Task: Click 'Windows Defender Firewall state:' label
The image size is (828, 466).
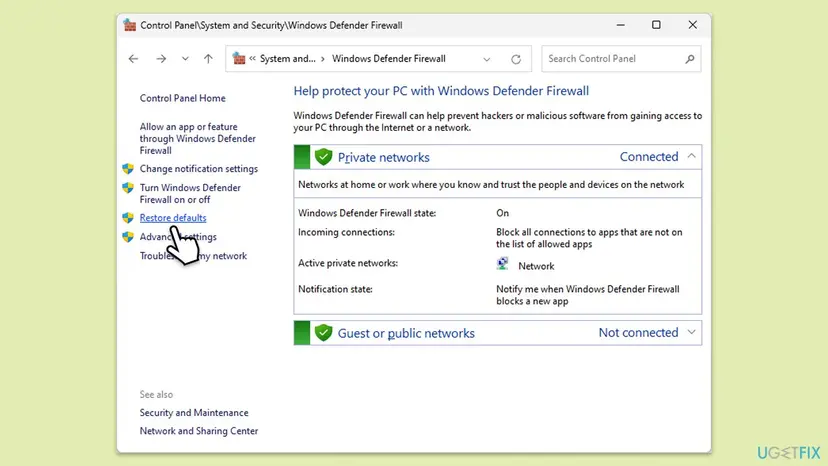Action: pyautogui.click(x=367, y=213)
